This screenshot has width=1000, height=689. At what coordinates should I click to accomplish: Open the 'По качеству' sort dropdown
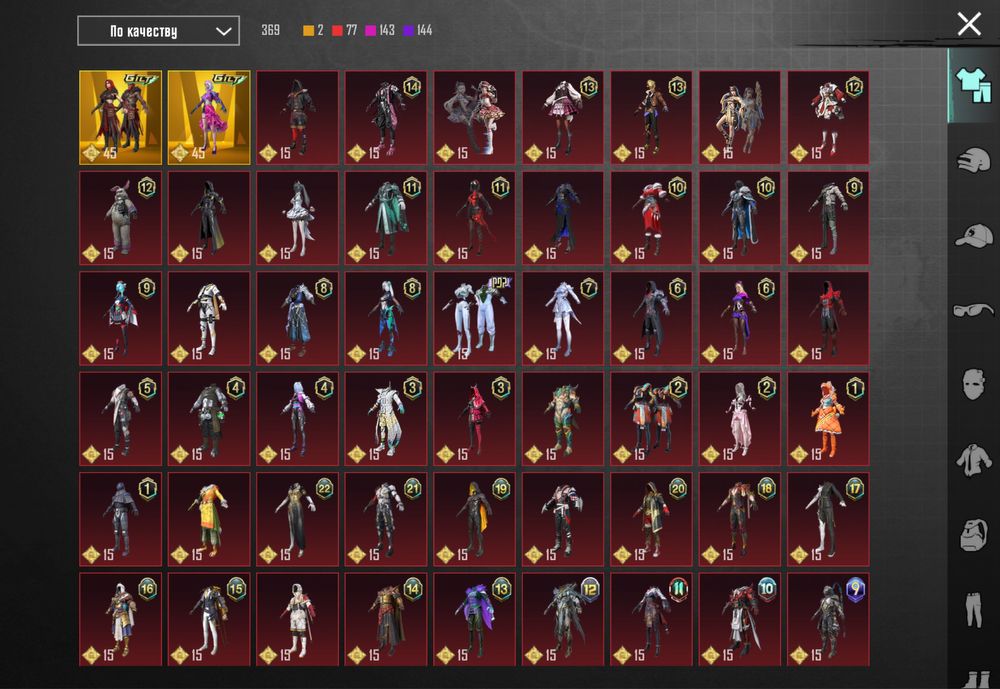point(158,31)
